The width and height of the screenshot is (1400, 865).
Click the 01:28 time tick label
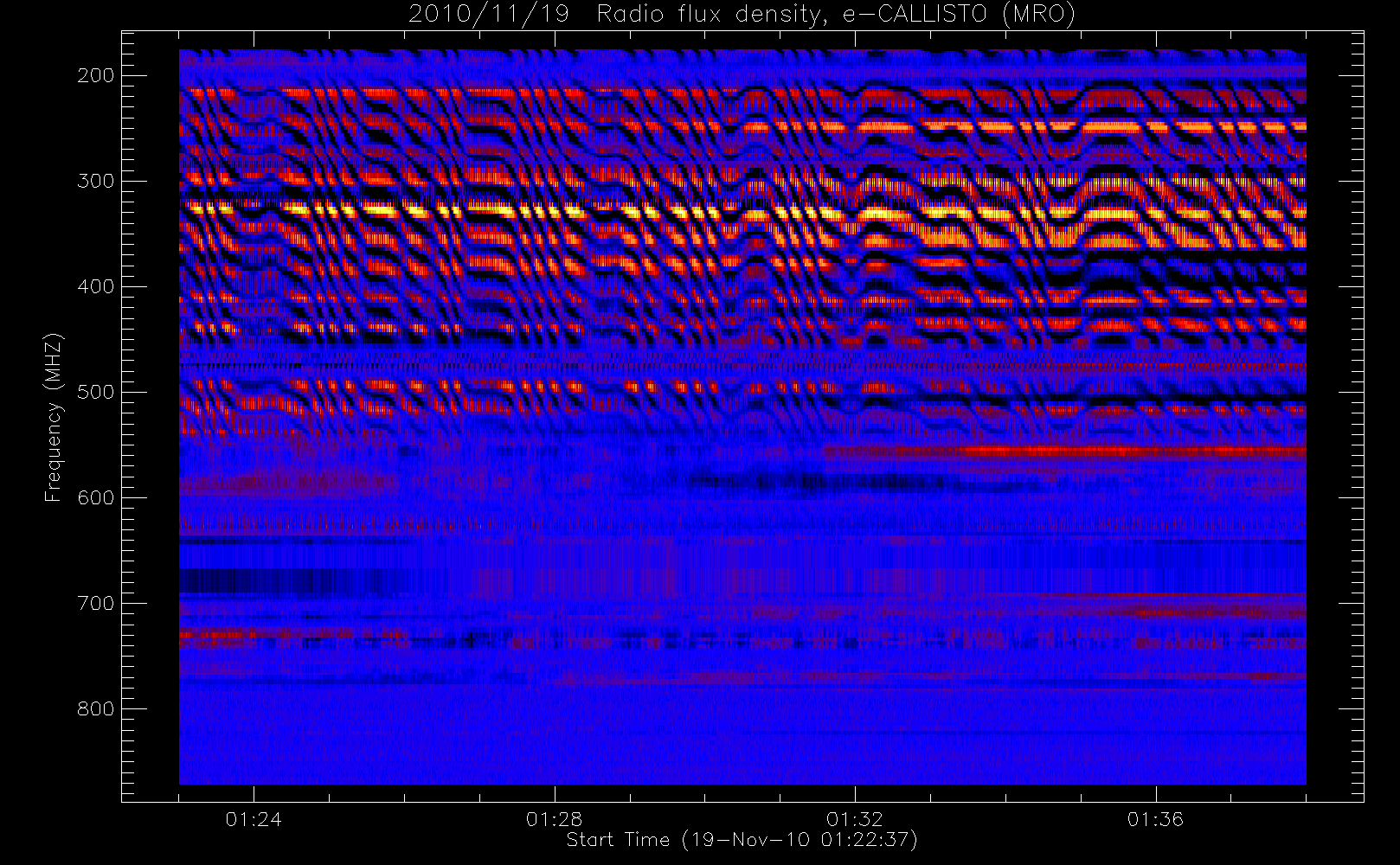pos(555,819)
